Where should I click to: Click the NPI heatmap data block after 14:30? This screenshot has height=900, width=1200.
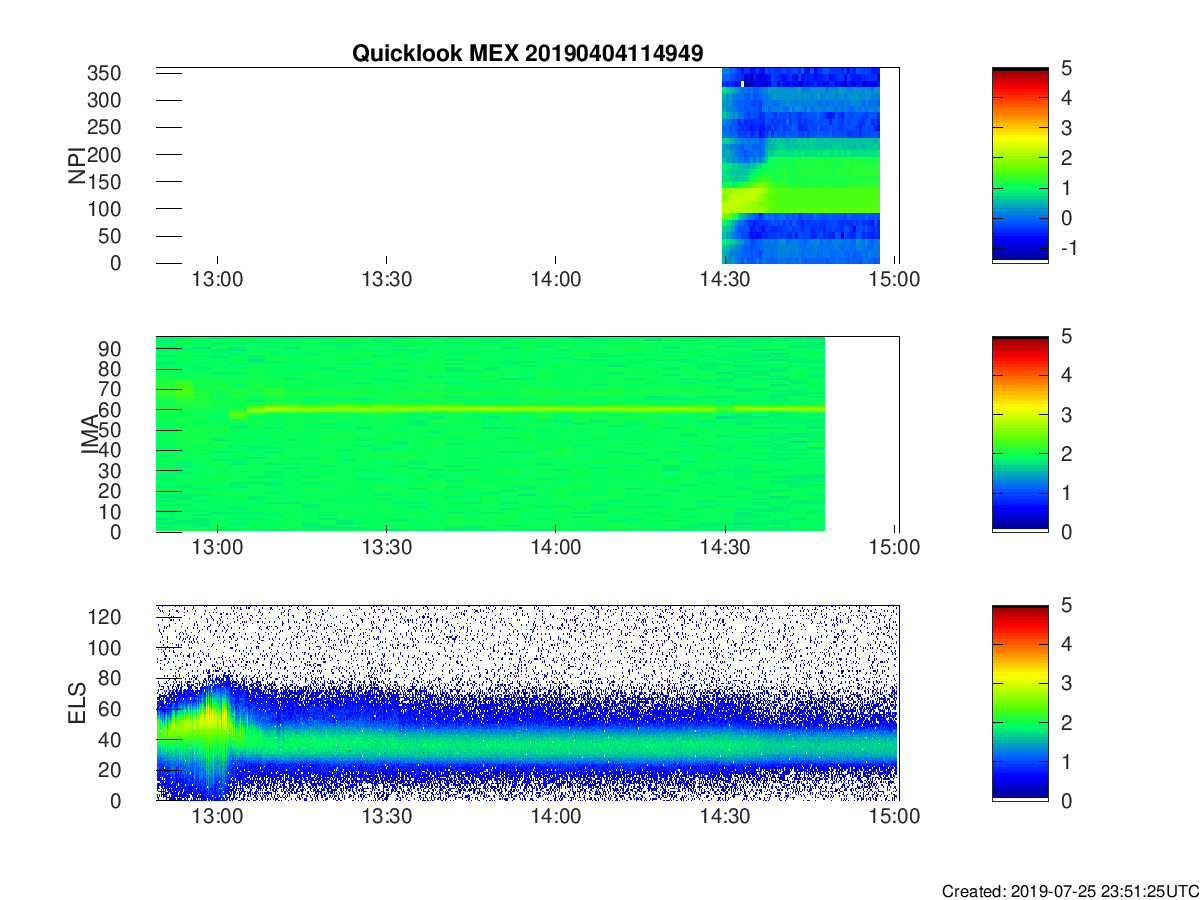click(800, 165)
